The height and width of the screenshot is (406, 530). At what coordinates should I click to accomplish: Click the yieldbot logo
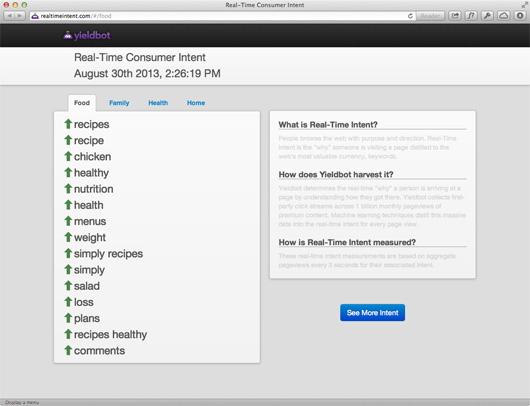87,35
